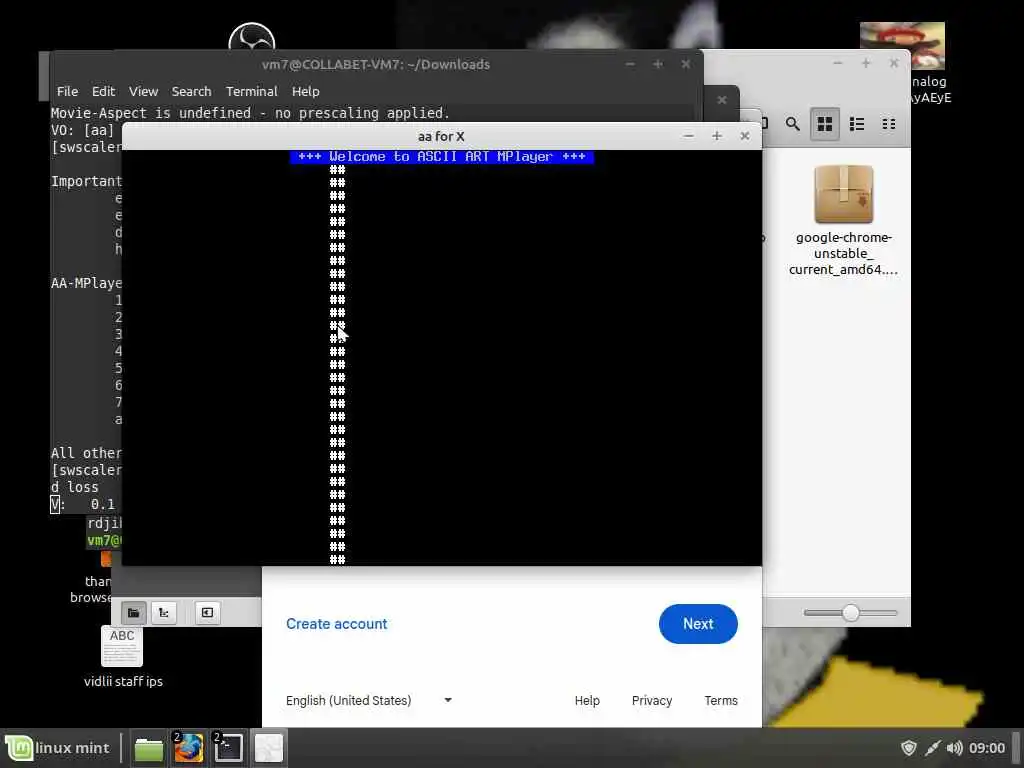Screen dimensions: 1024x768
Task: Click the search magnifier in the file manager
Action: (x=792, y=123)
